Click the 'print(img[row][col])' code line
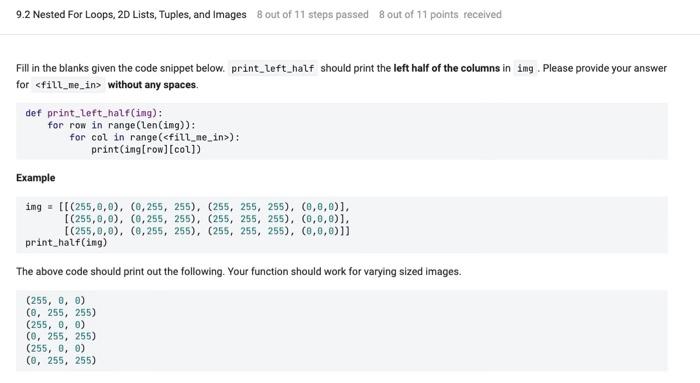Screen dimensions: 700x383 pos(146,149)
